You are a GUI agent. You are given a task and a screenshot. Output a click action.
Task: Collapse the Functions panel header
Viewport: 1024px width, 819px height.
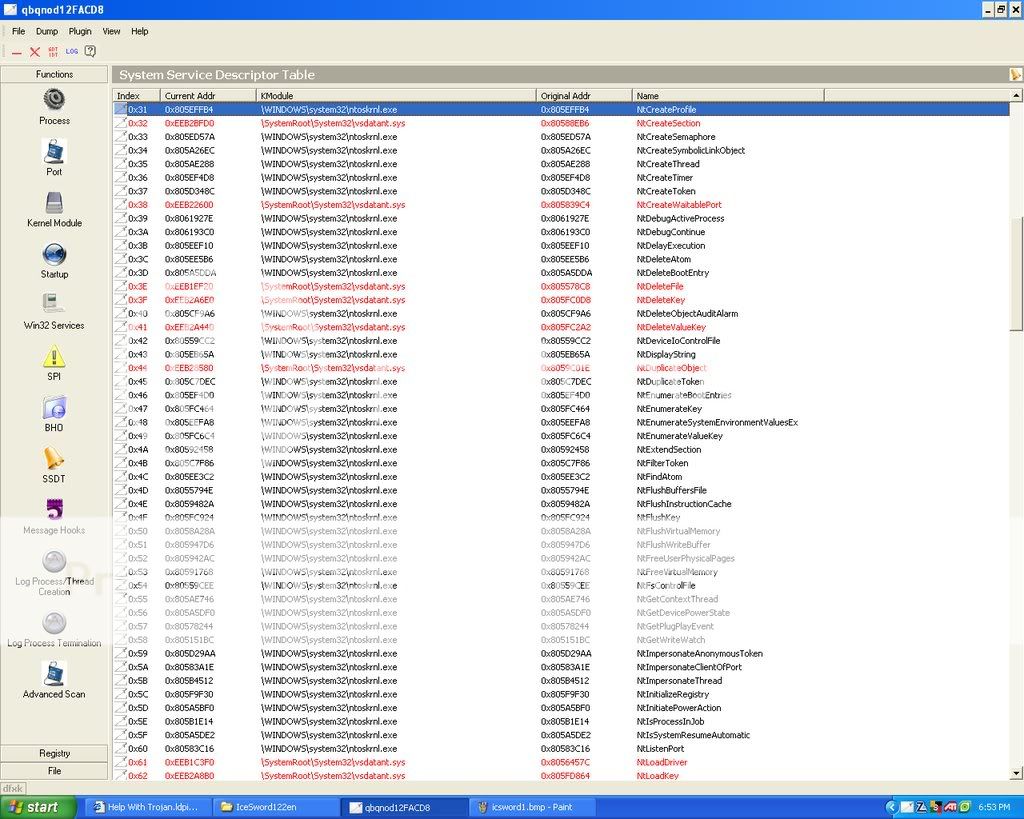point(54,74)
